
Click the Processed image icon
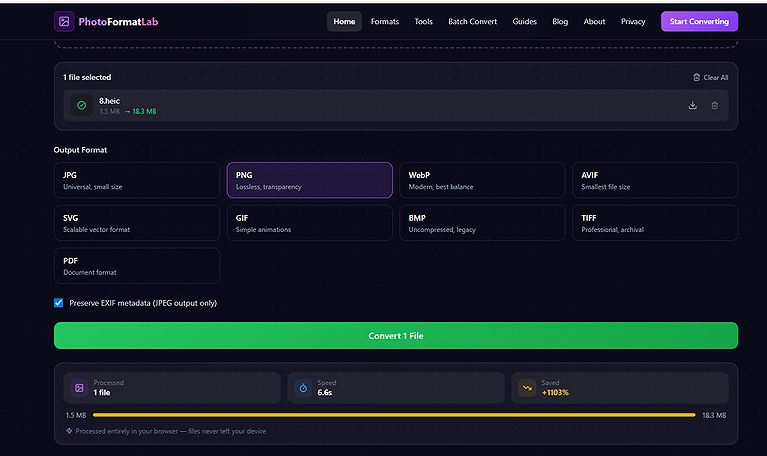click(79, 388)
